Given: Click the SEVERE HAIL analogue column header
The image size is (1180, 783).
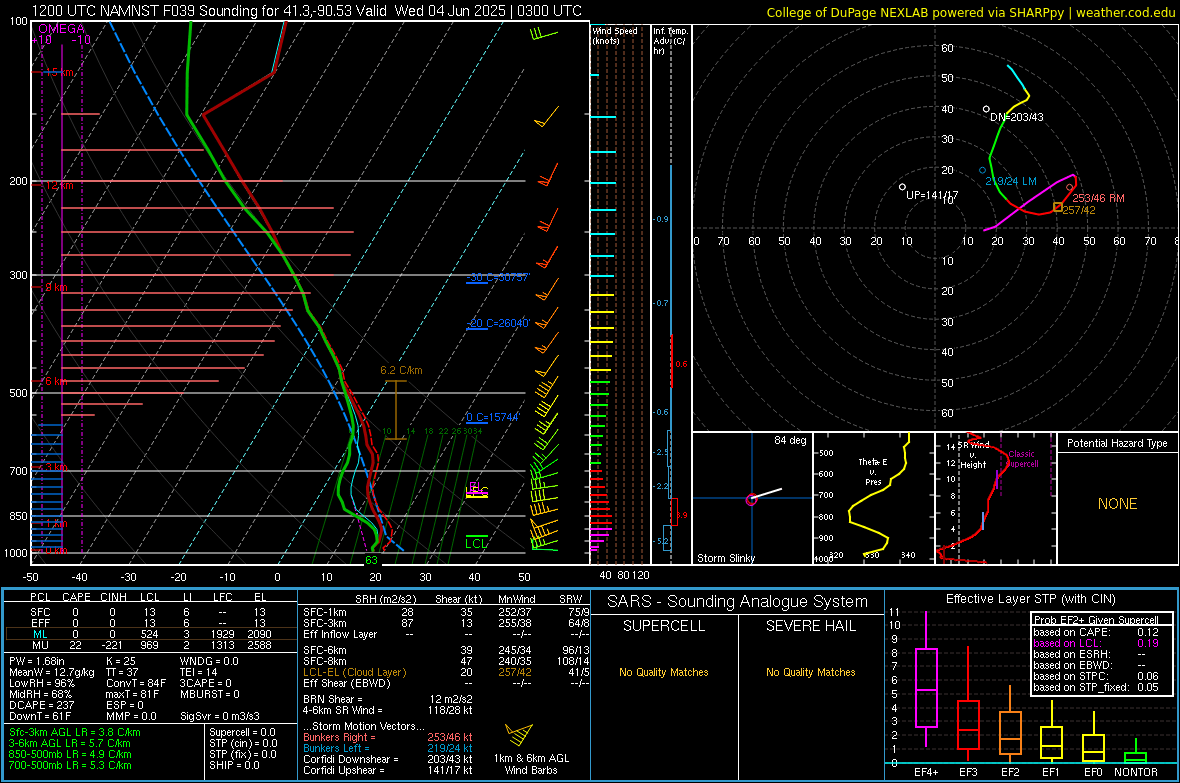Looking at the screenshot, I should click(x=810, y=626).
